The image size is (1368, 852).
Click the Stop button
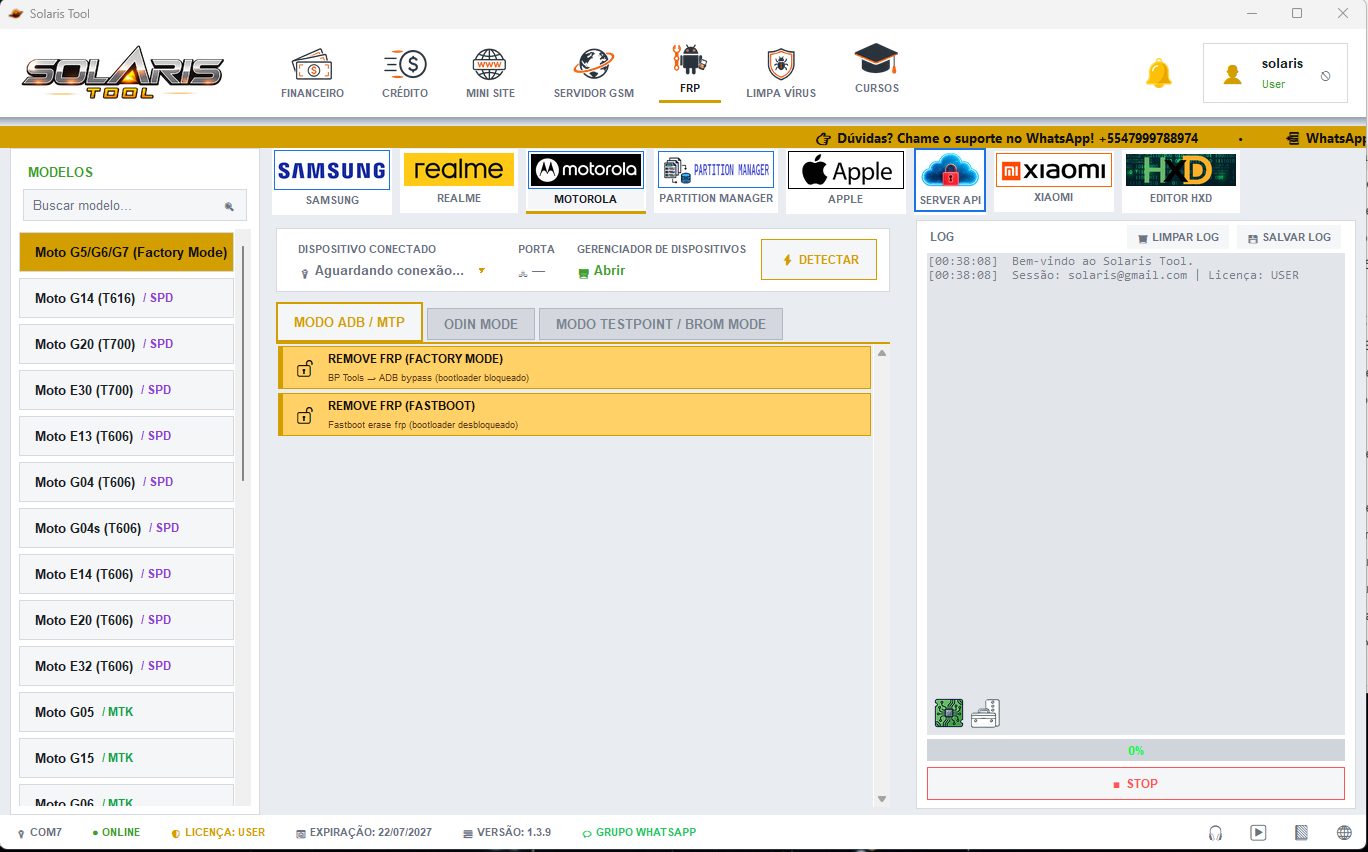[1136, 784]
